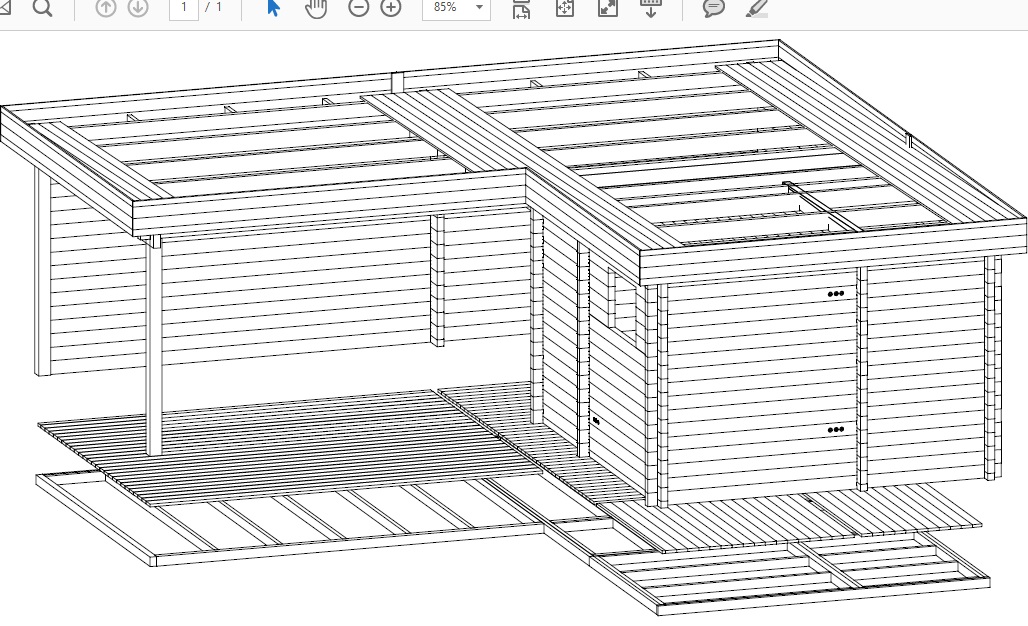
Task: Zoom out with minus button
Action: 358,8
